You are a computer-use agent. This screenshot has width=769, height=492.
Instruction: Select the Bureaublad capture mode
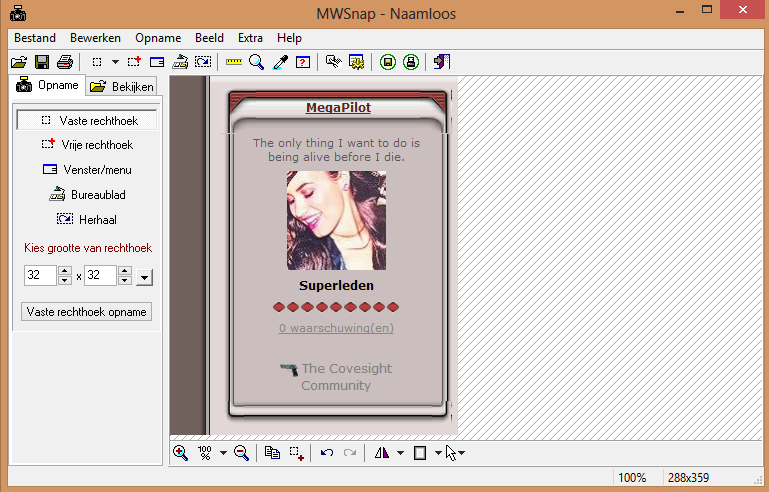87,195
